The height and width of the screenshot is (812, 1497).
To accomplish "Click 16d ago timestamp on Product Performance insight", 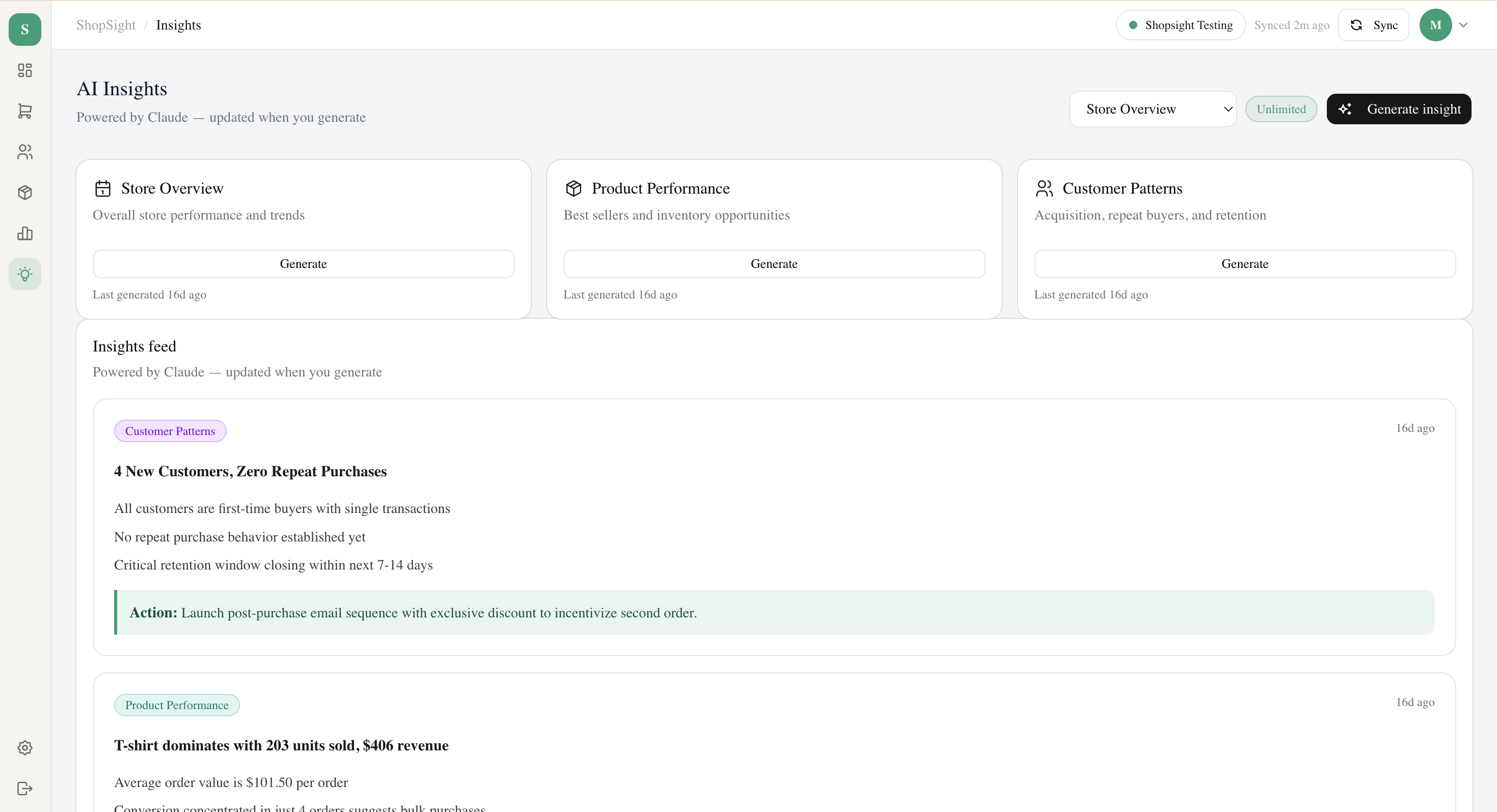I will click(1415, 702).
